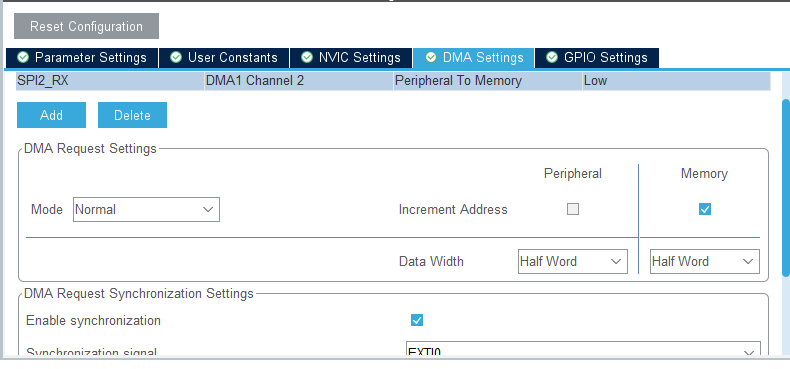Viewport: 790px width, 369px height.
Task: Select the SPI2_RX DMA request row
Action: (x=393, y=81)
